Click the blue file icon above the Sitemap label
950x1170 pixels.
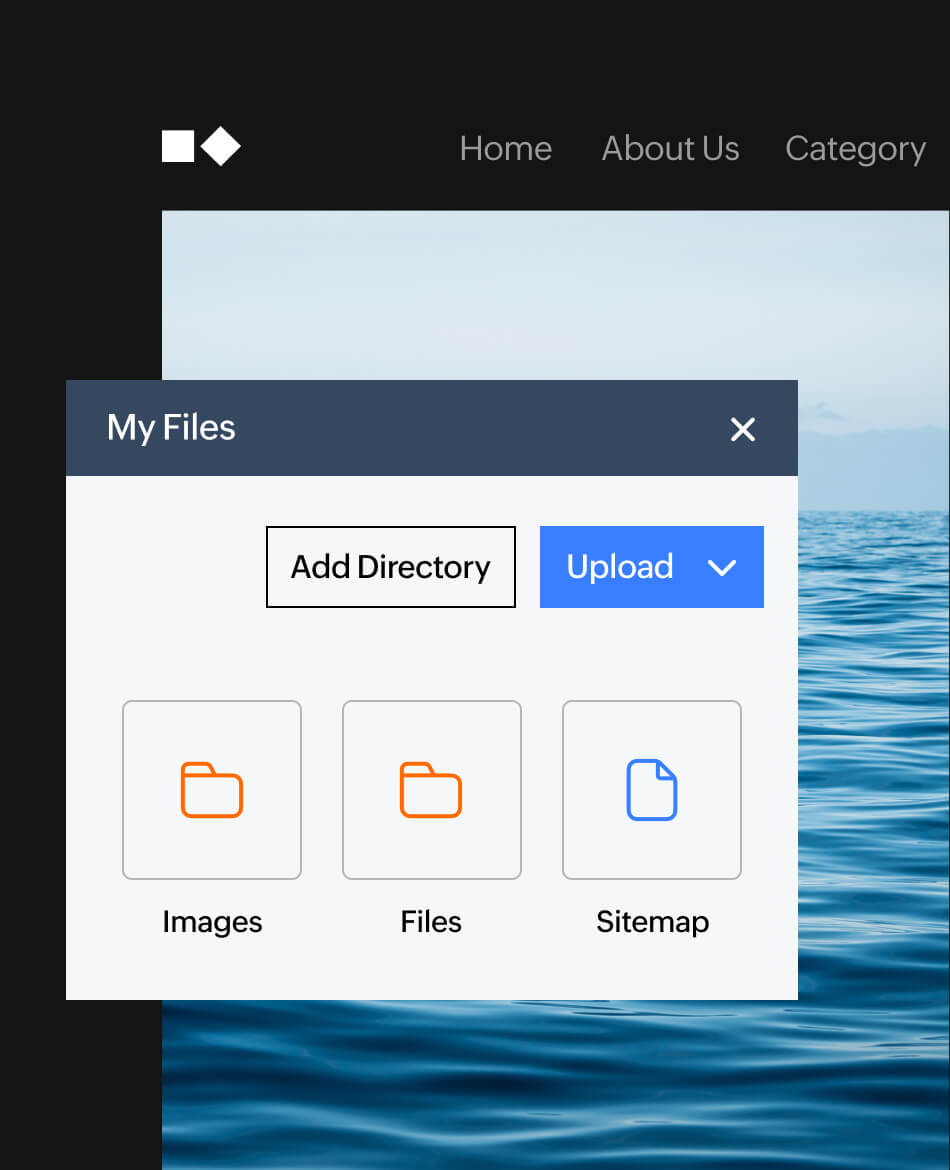[652, 790]
